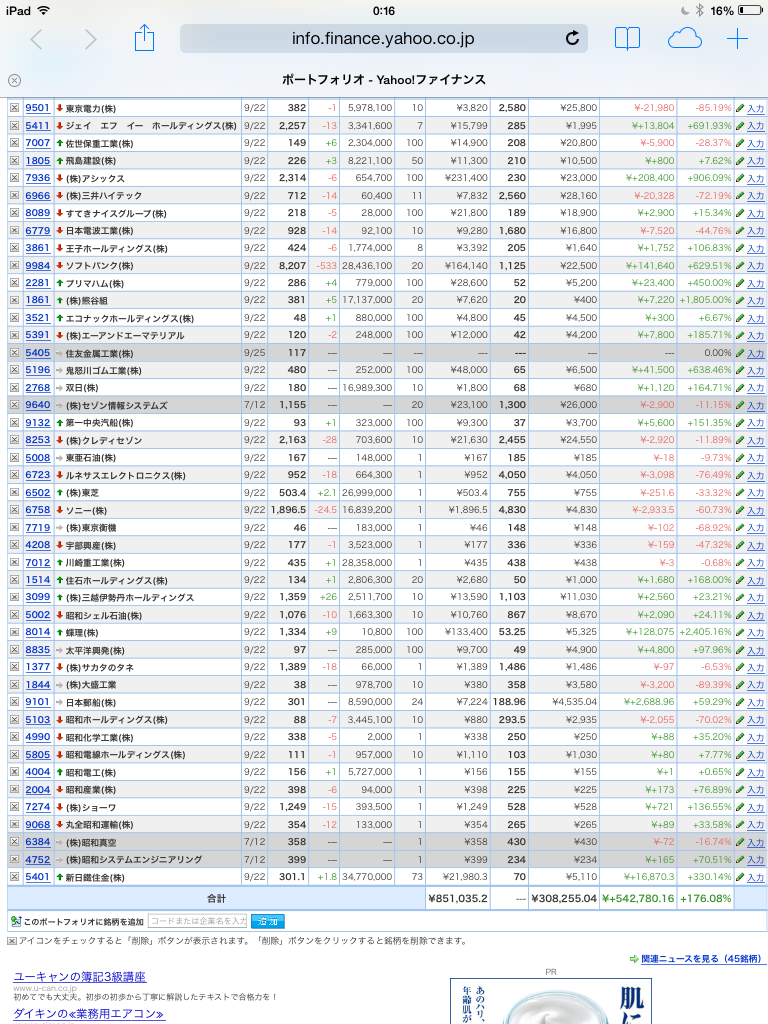Edit entry with pencil icon for 5196 鬼怒川ゴム工業
This screenshot has width=768, height=1024.
pos(740,370)
